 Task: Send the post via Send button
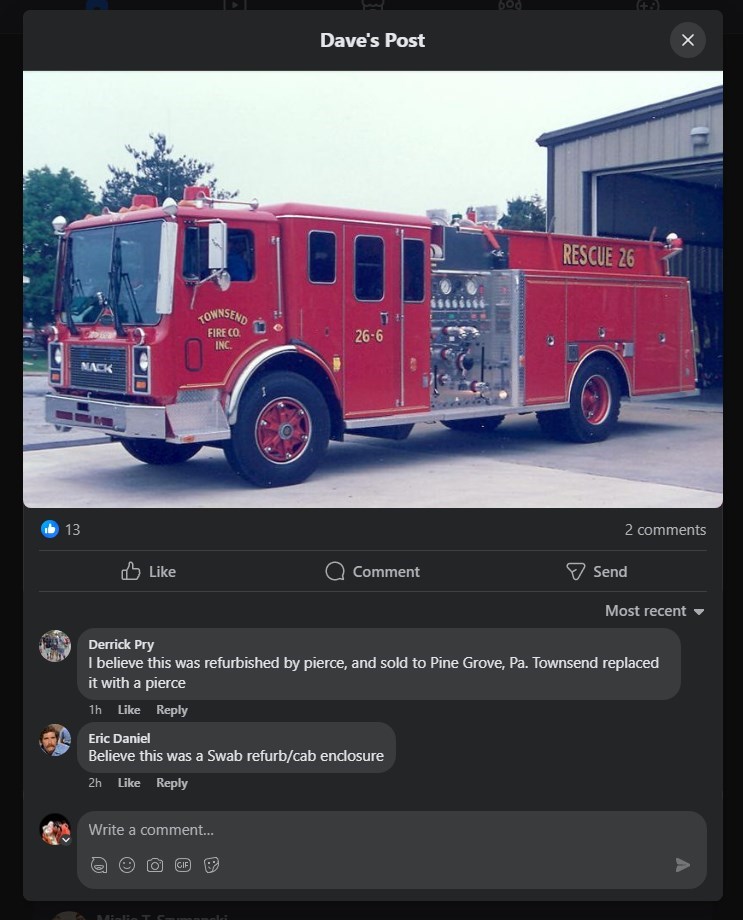(x=596, y=571)
